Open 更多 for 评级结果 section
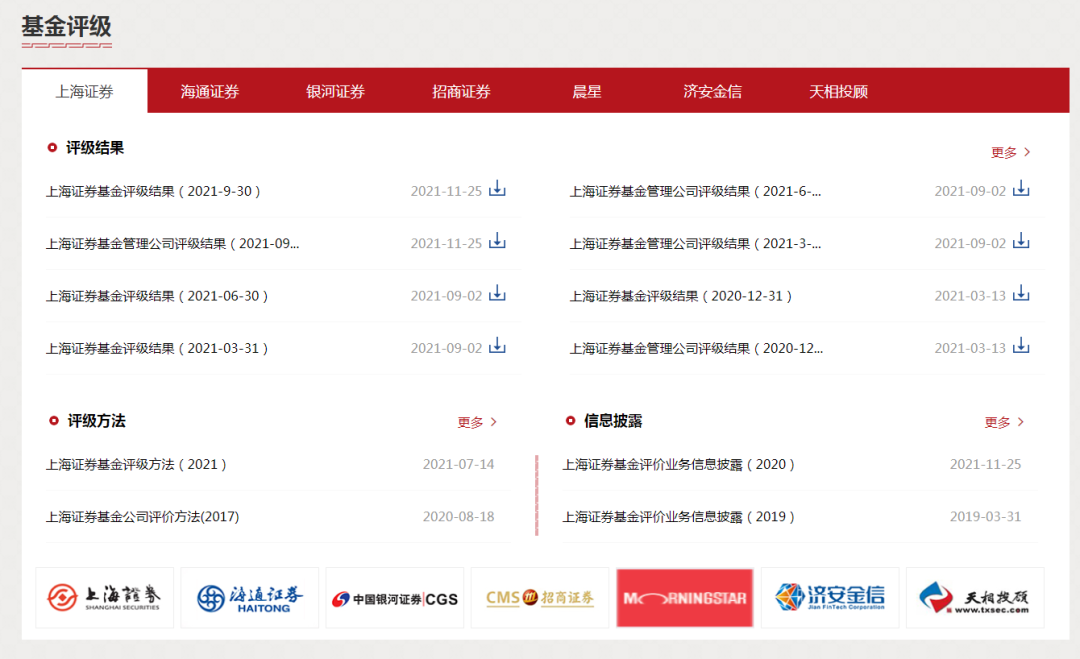Image resolution: width=1080 pixels, height=659 pixels. coord(1010,152)
